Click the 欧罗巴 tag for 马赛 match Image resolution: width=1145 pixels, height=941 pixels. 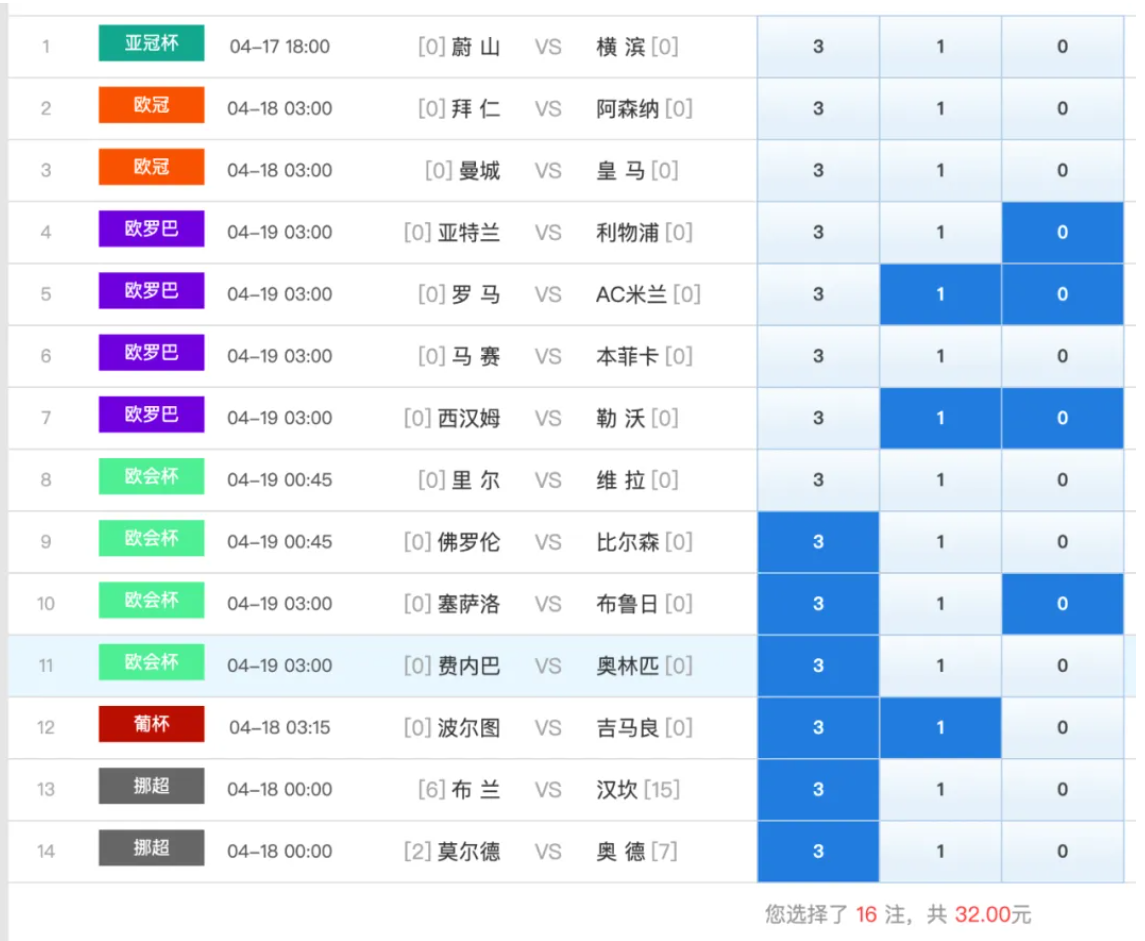tap(151, 353)
